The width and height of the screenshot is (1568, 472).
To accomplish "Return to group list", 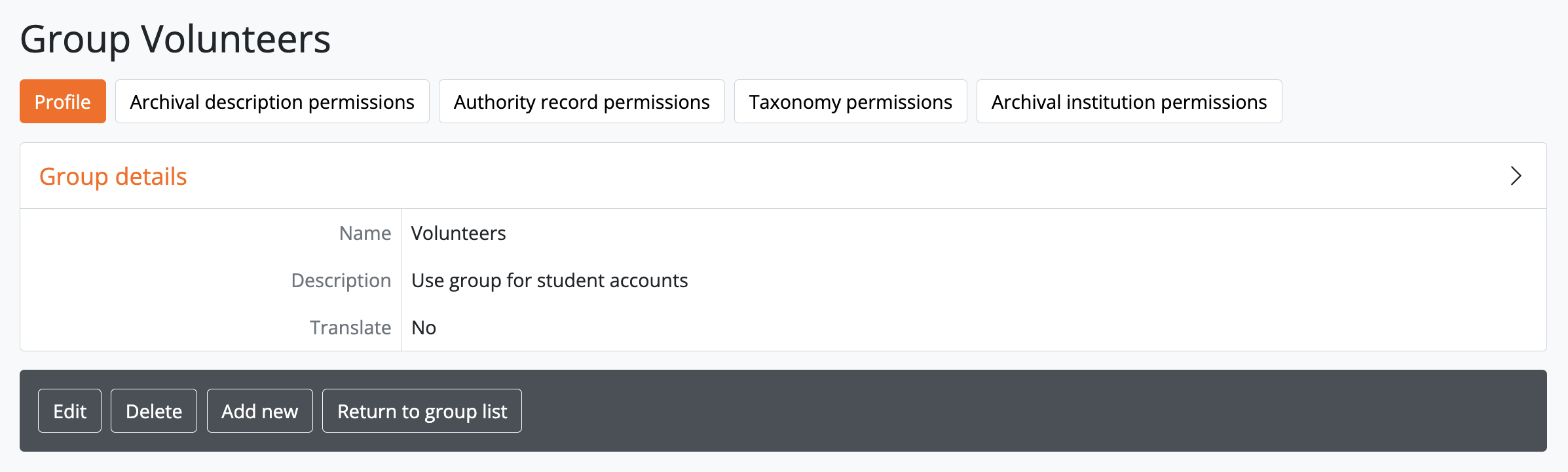I will click(422, 411).
